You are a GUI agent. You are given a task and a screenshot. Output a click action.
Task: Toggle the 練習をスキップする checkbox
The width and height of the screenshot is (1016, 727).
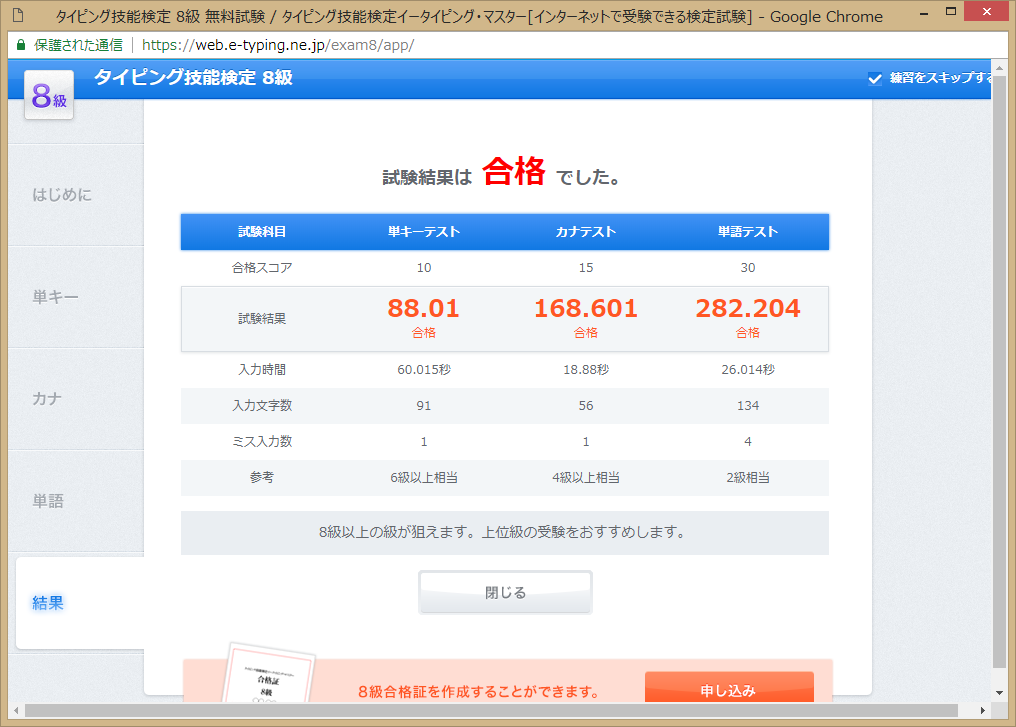click(875, 78)
